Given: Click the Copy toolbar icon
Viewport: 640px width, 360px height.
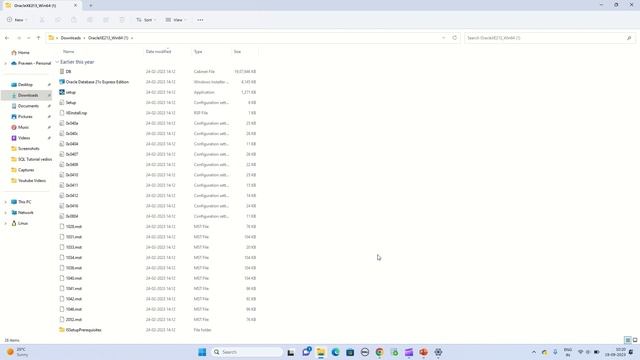Looking at the screenshot, I should (x=58, y=20).
